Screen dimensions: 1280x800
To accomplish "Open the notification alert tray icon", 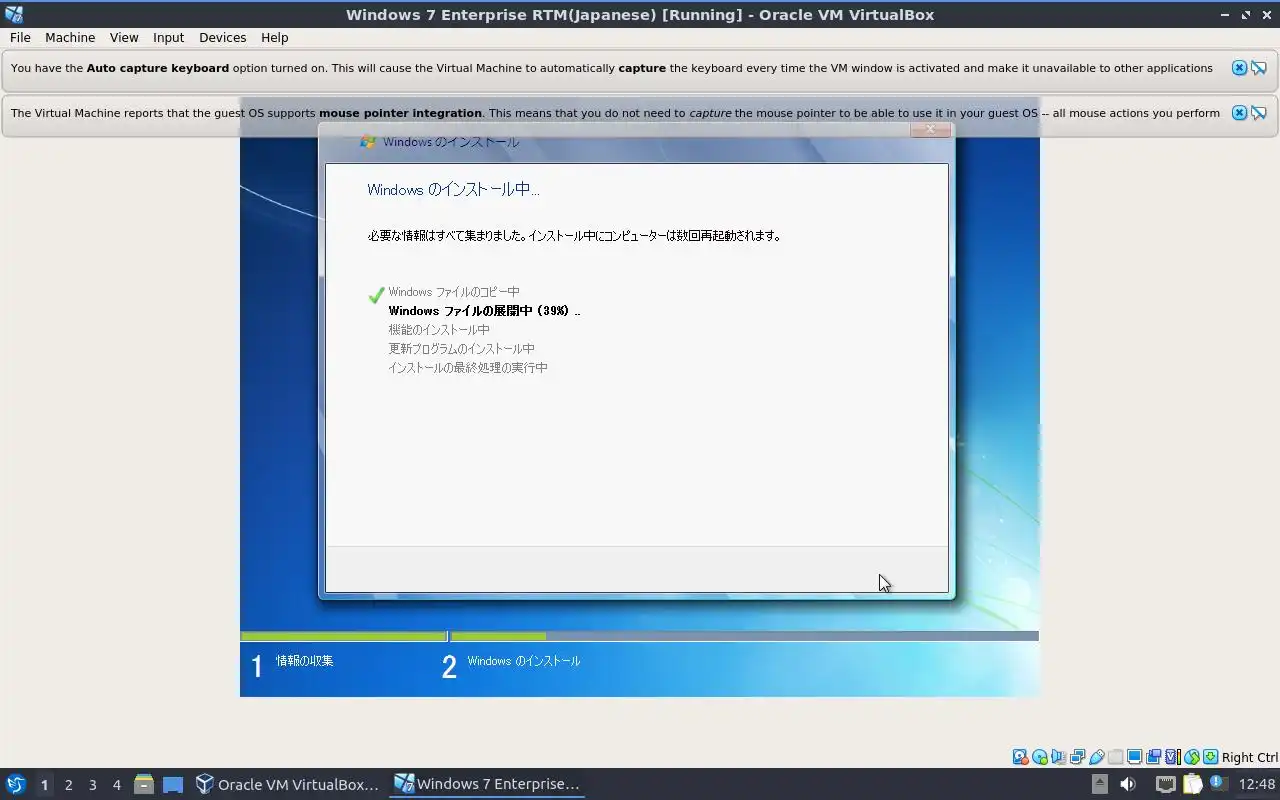I will coord(1217,784).
